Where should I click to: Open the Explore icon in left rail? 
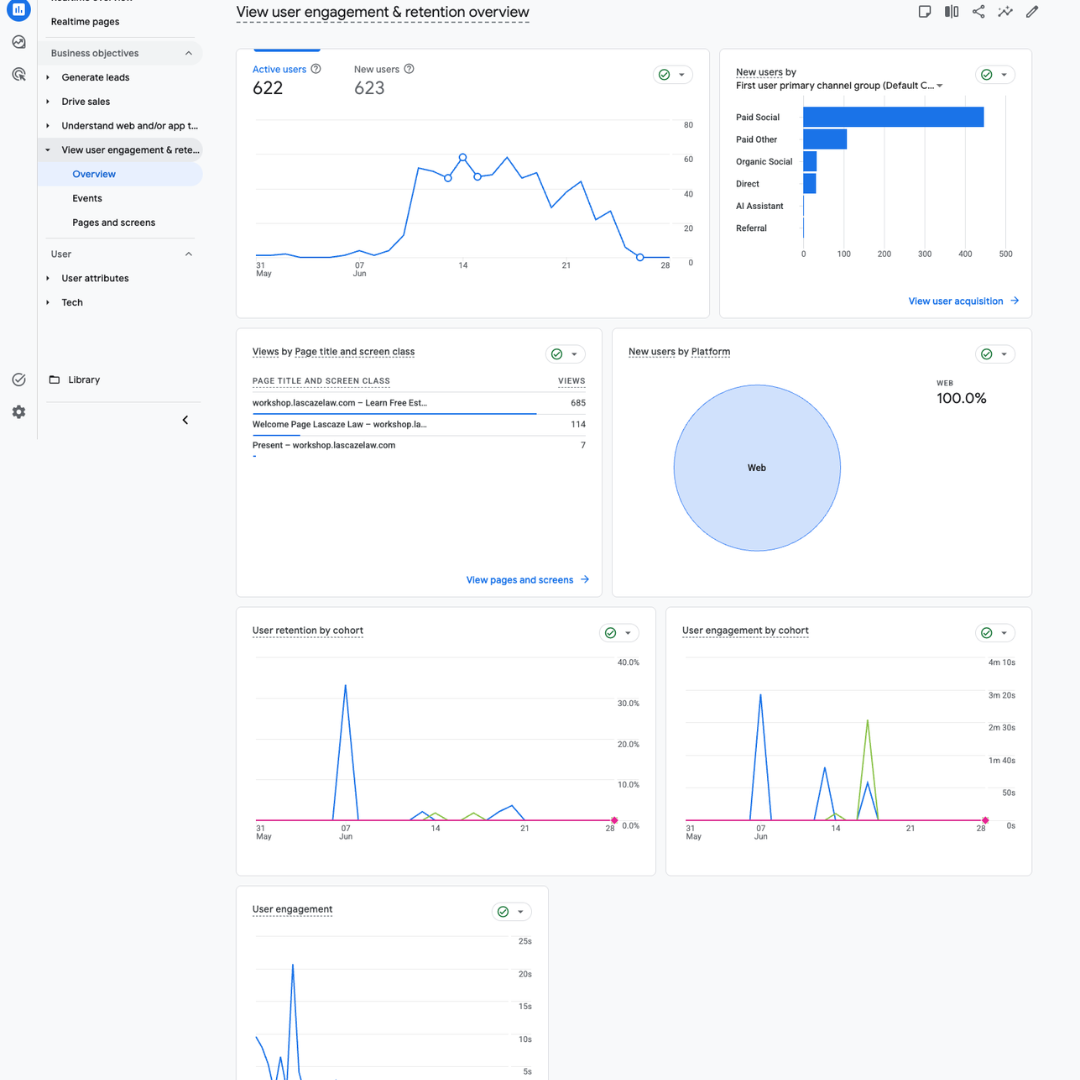(x=19, y=42)
